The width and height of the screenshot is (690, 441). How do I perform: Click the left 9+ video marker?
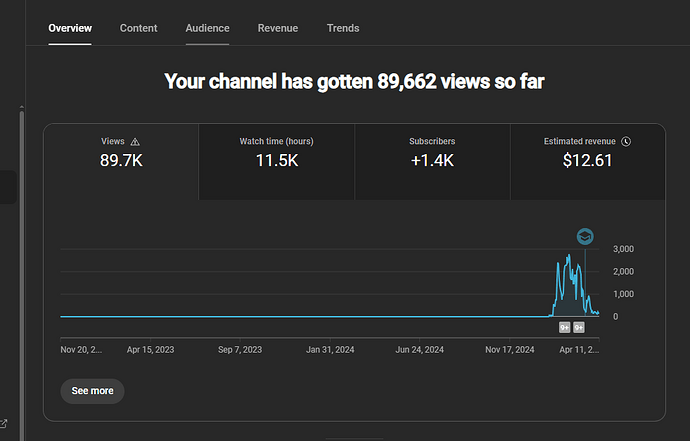point(564,327)
